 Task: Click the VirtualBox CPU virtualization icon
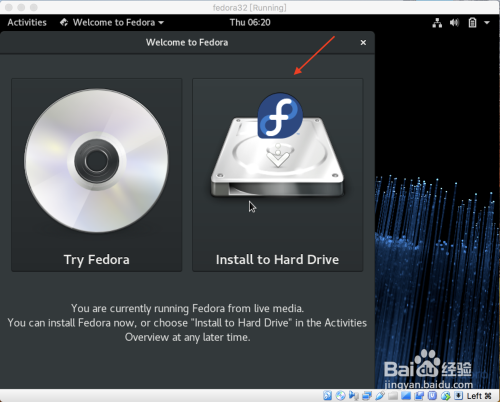click(432, 395)
